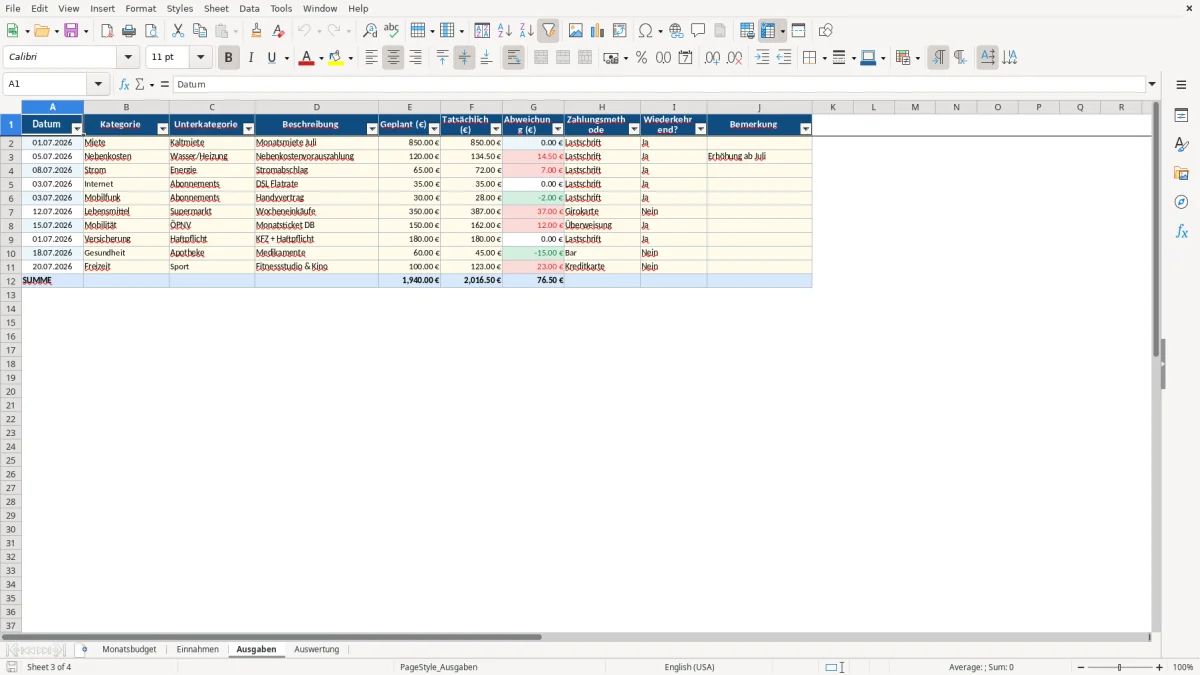Open Datum column filter dropdown
The image size is (1200, 675).
(x=77, y=129)
